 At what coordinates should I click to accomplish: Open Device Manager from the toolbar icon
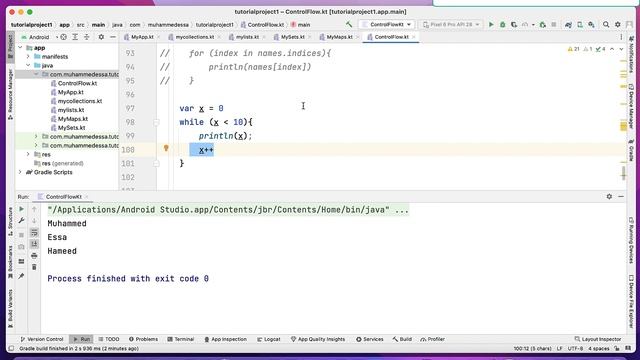pyautogui.click(x=580, y=24)
